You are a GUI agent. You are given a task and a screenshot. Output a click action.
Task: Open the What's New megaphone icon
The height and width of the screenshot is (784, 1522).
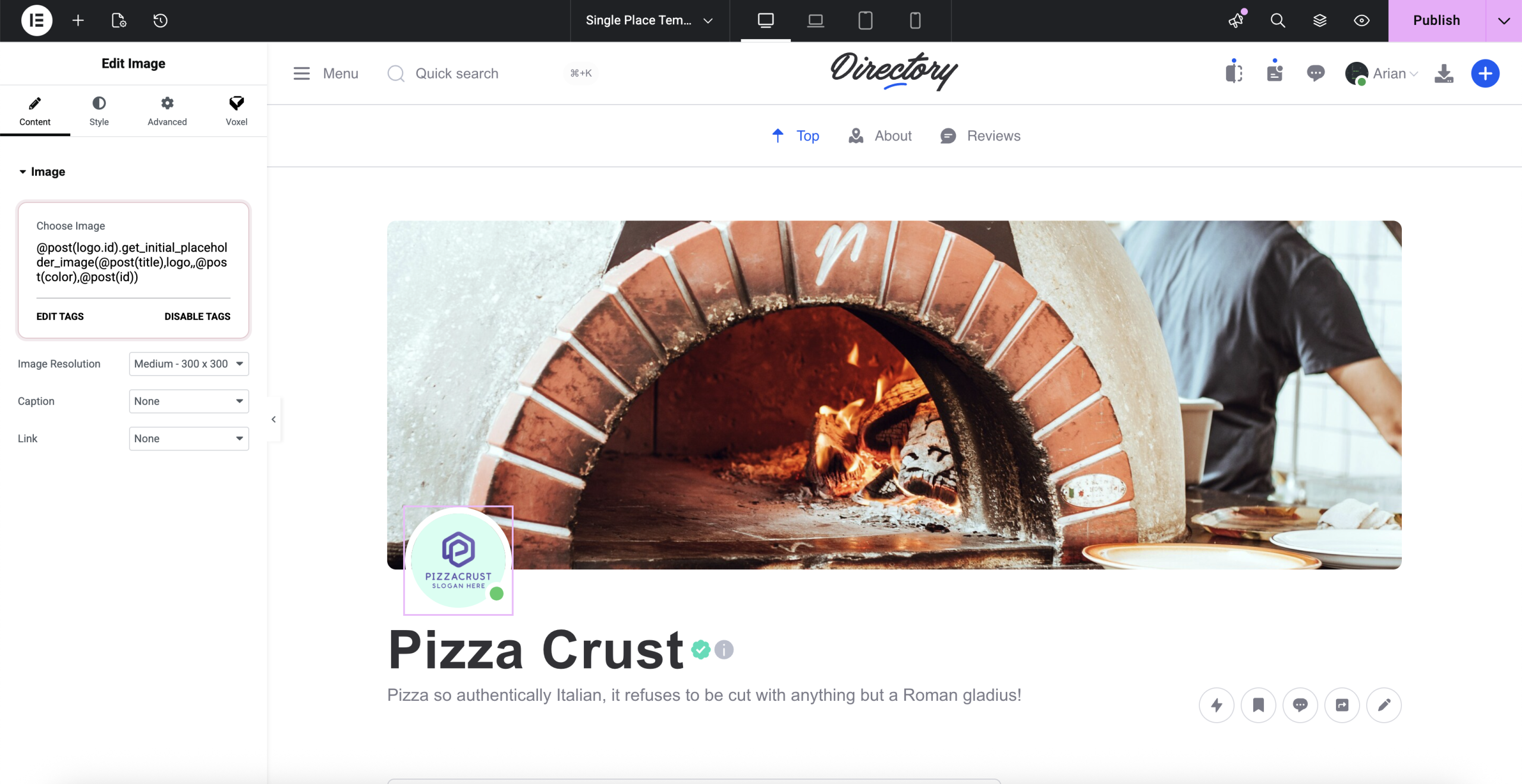pyautogui.click(x=1237, y=20)
